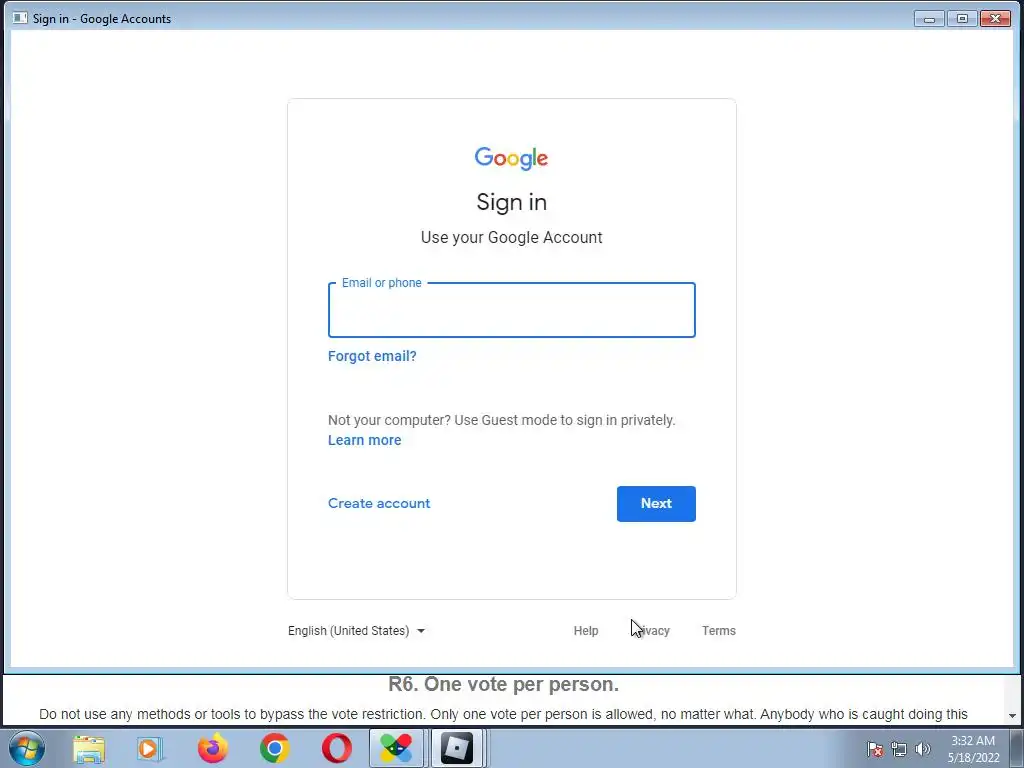Click the R6. One vote per person. heading
Image resolution: width=1024 pixels, height=768 pixels.
coord(504,684)
